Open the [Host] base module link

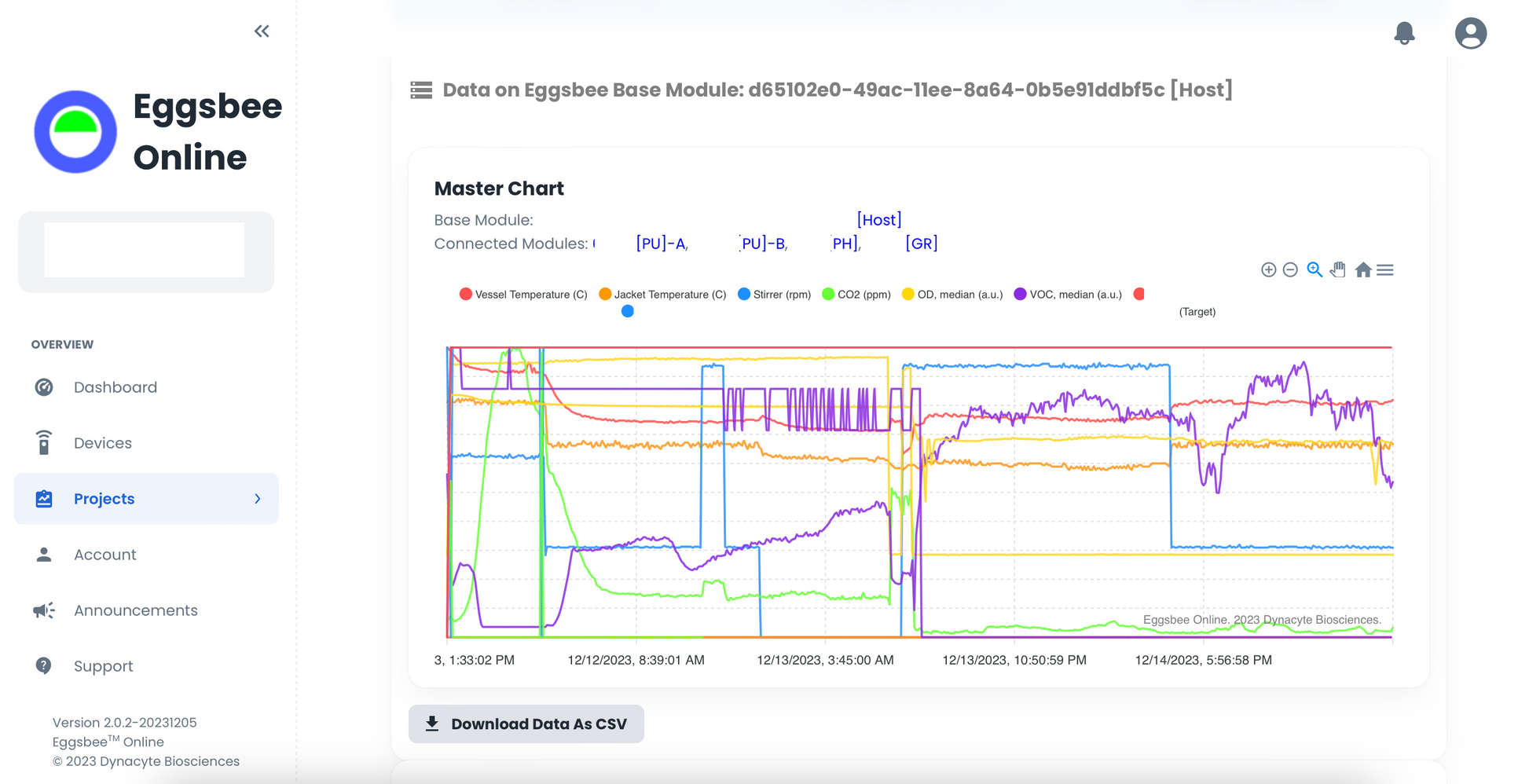(879, 220)
